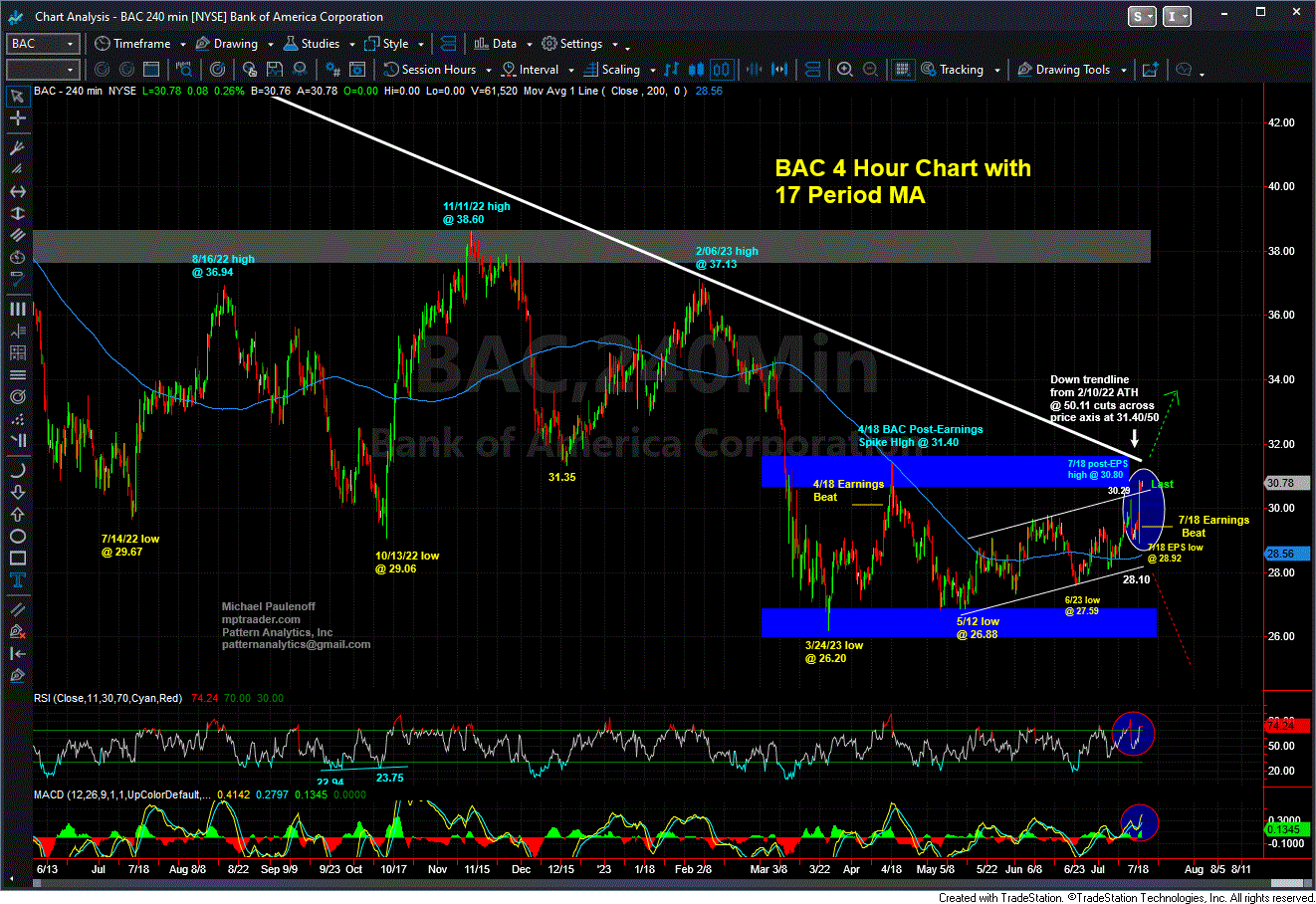Viewport: 1316px width, 904px height.
Task: Expand the Tracking dropdown arrow
Action: [x=997, y=71]
